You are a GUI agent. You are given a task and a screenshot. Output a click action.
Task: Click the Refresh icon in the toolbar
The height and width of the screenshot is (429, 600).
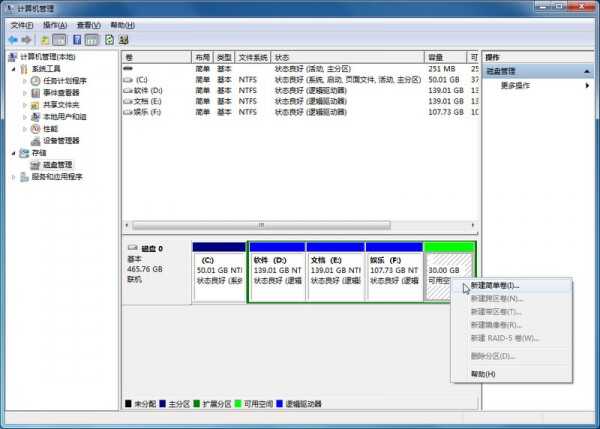[108, 39]
